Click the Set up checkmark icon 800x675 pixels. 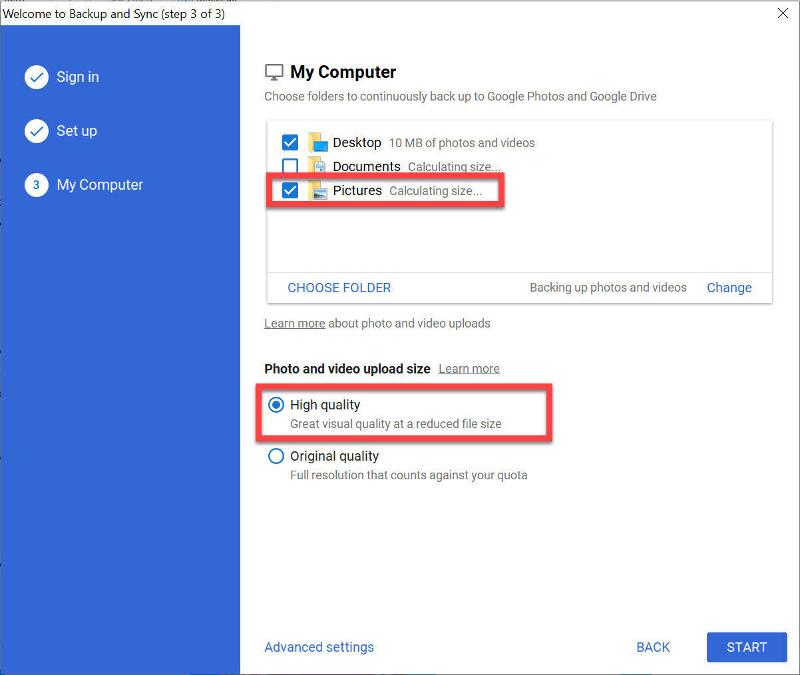36,131
